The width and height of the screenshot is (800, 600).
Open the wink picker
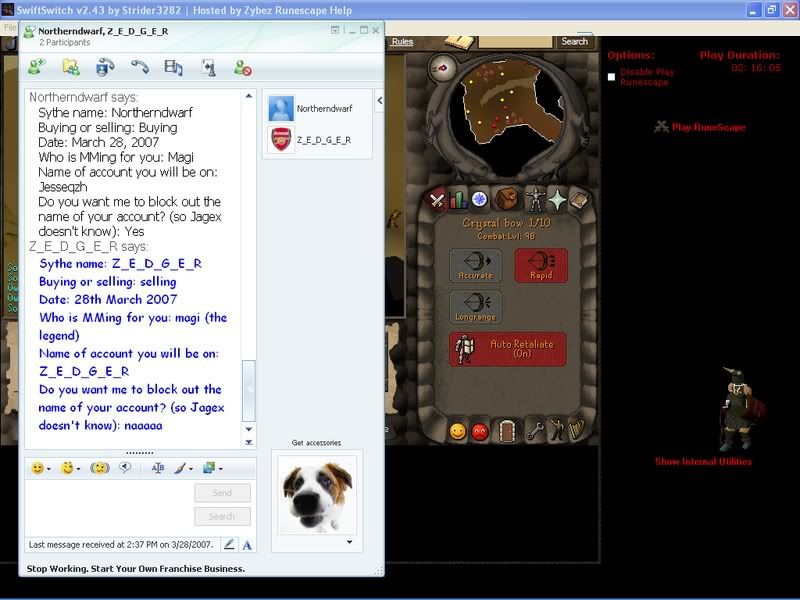pos(67,468)
